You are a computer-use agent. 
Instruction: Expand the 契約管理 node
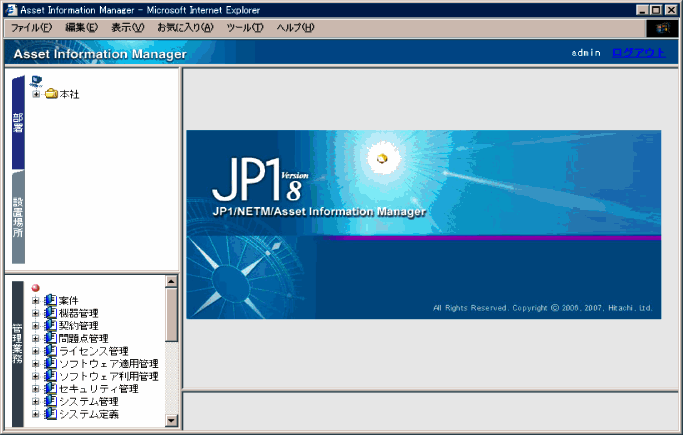[x=36, y=326]
